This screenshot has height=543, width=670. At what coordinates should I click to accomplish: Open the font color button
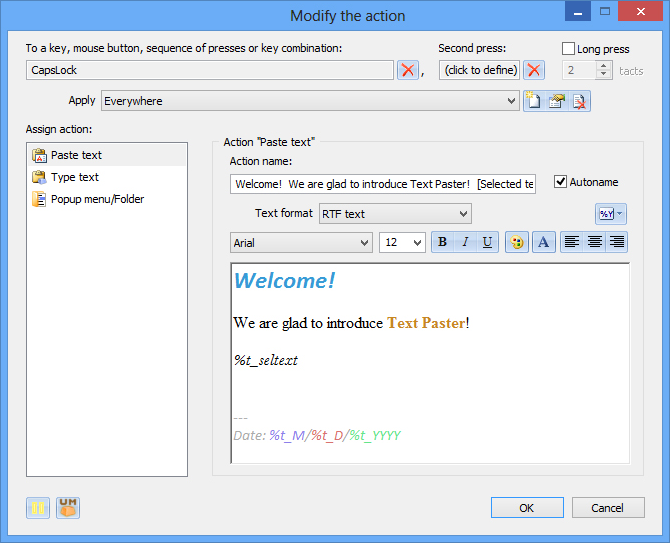(x=544, y=242)
